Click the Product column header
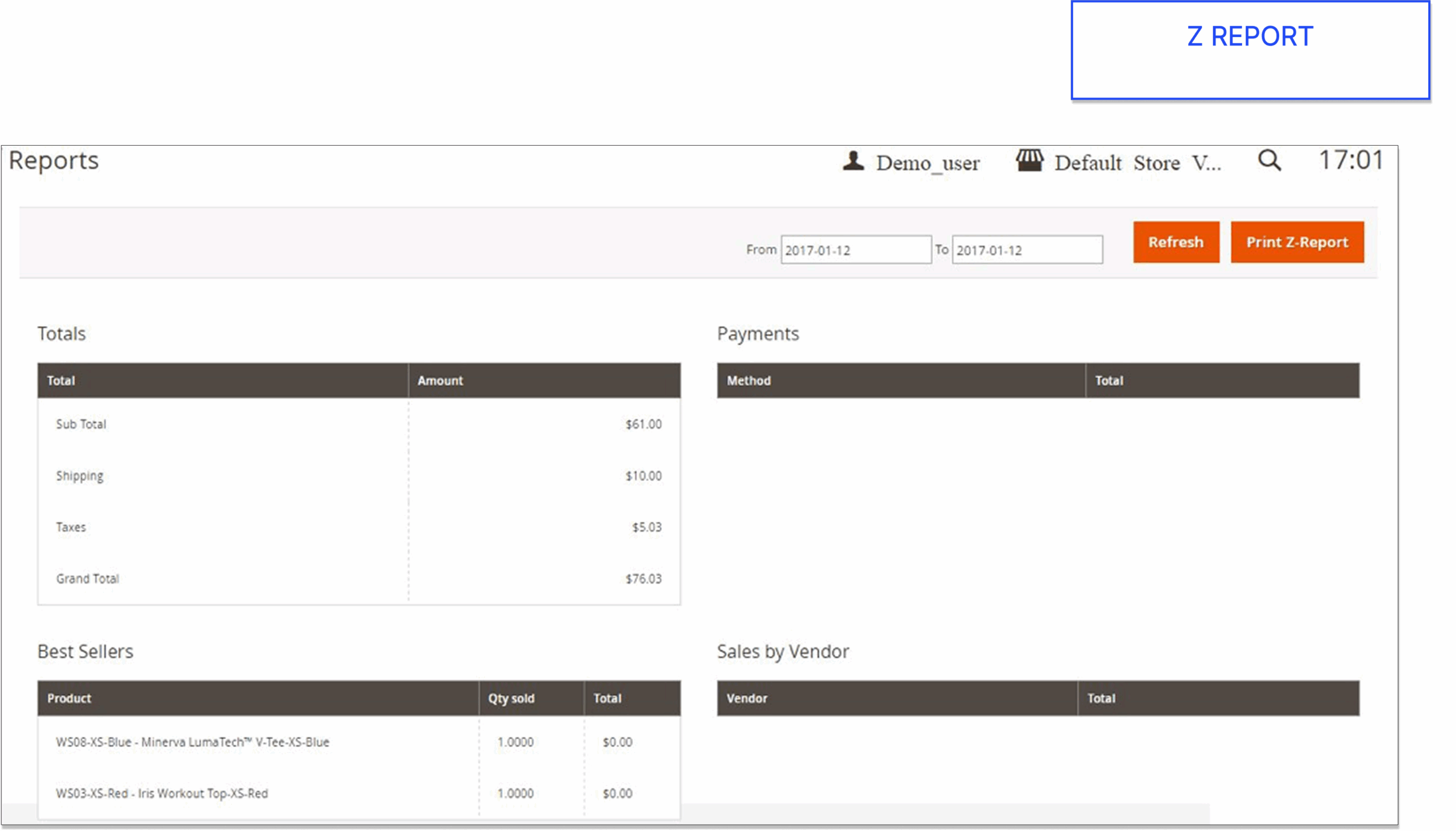Screen dimensions: 1456x831 click(69, 698)
